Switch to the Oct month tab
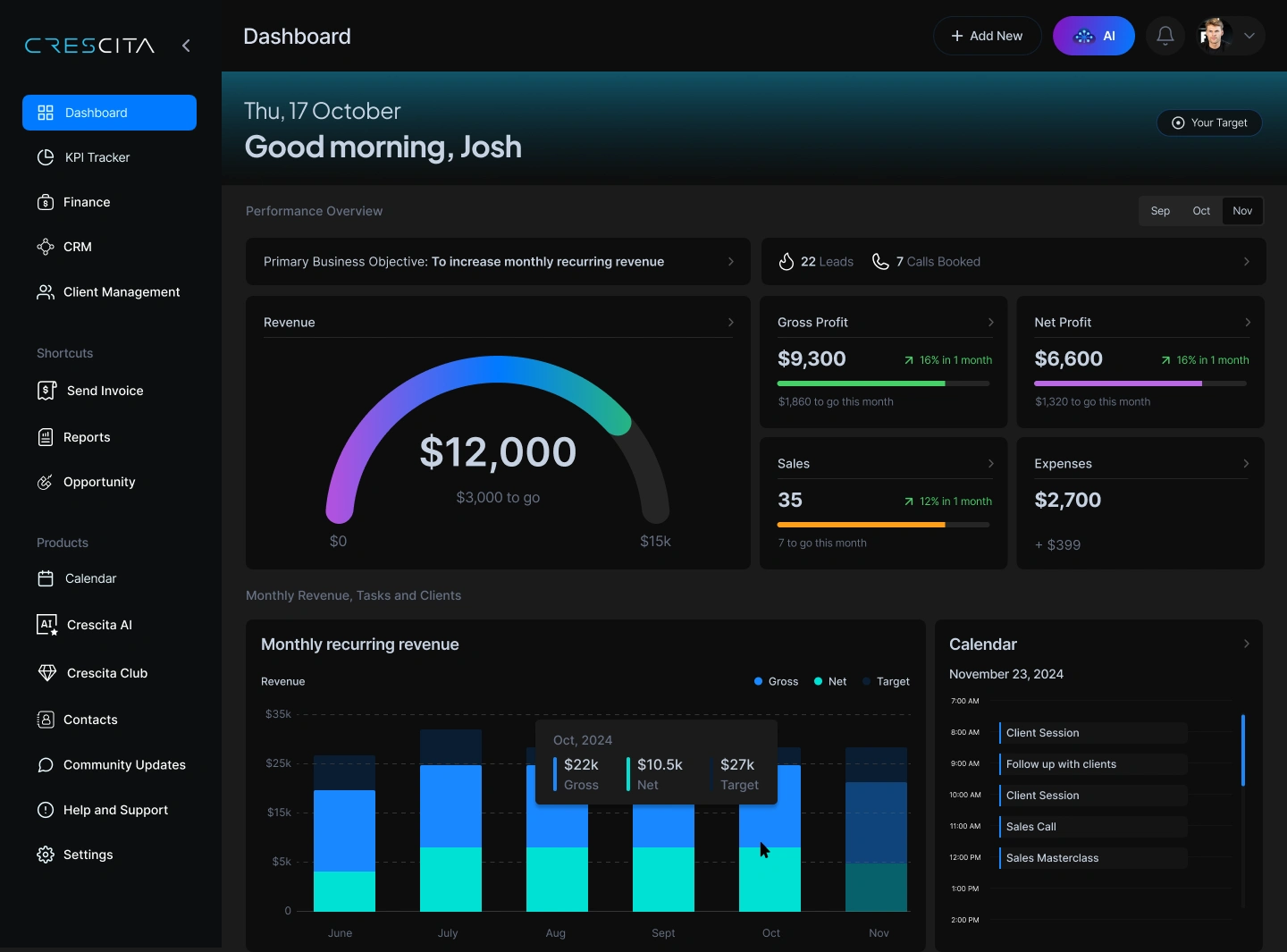 (1201, 211)
